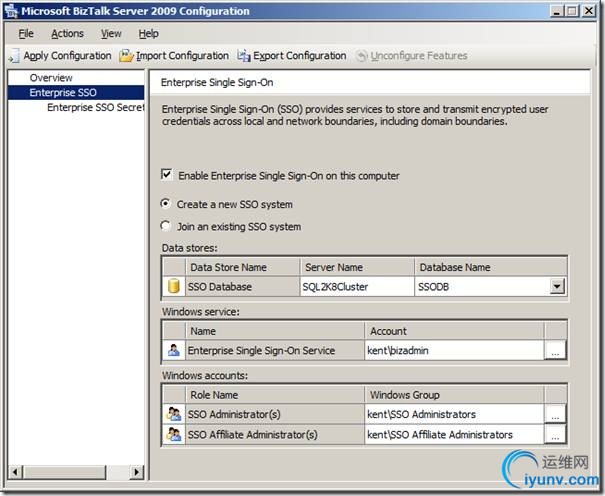This screenshot has width=605, height=496.
Task: Click the Server Name column header
Action: (357, 267)
